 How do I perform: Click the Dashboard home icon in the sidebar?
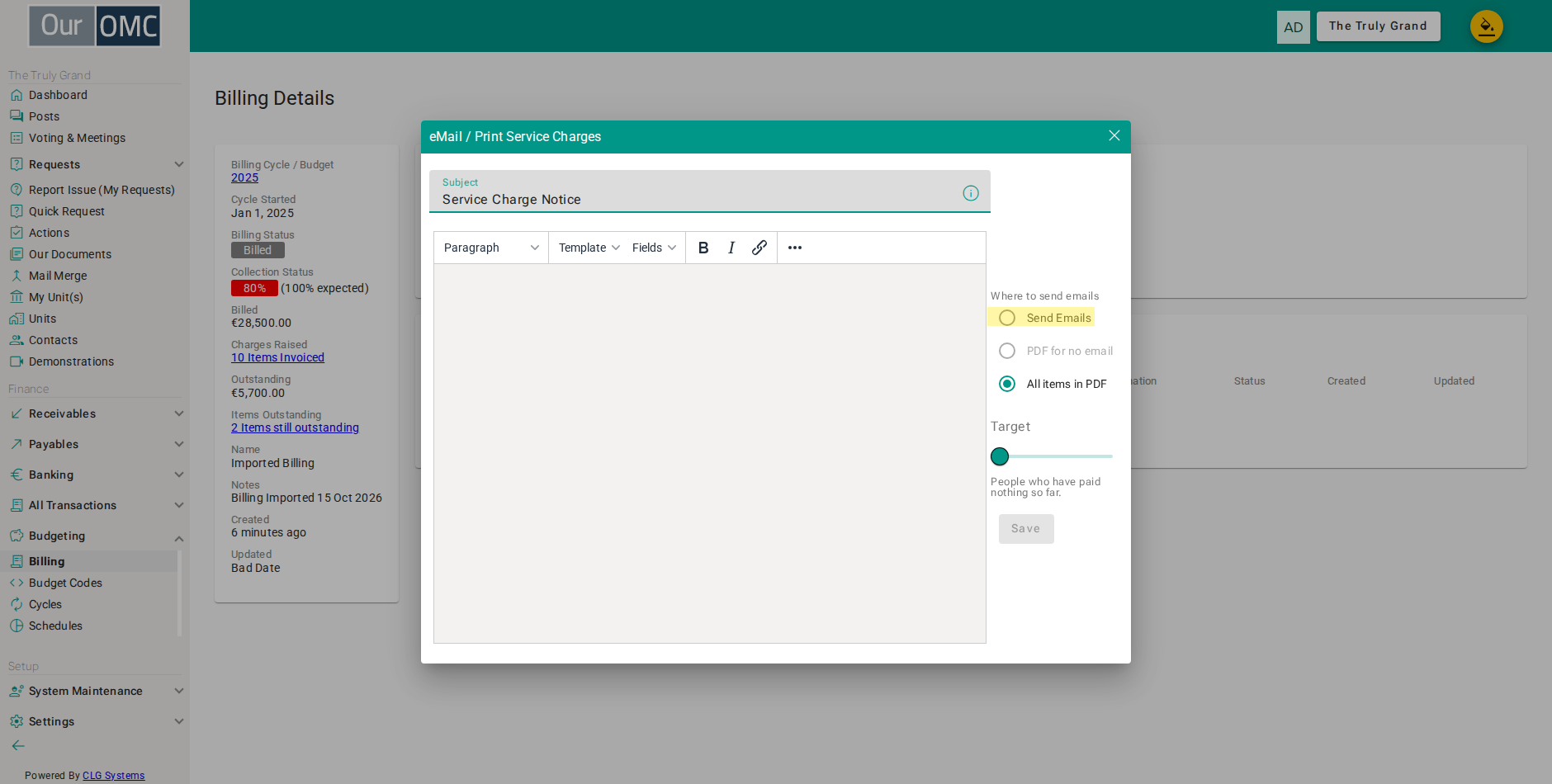pyautogui.click(x=17, y=95)
